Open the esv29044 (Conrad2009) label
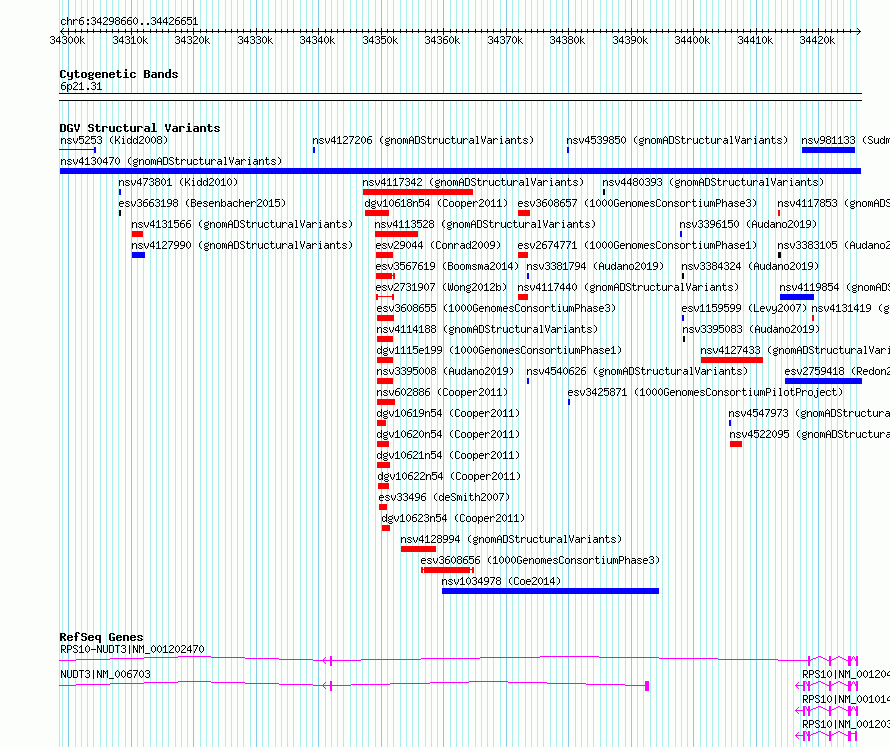This screenshot has height=747, width=890. [438, 245]
